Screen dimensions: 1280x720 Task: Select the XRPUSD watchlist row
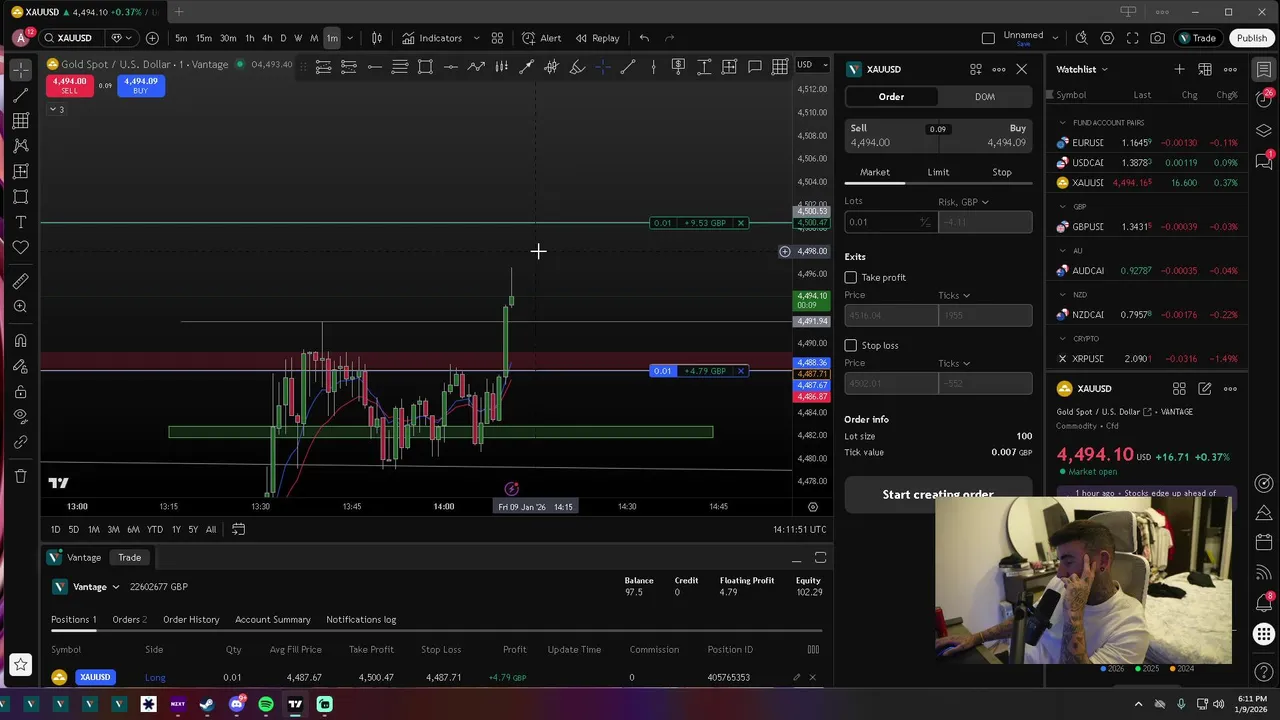1145,359
